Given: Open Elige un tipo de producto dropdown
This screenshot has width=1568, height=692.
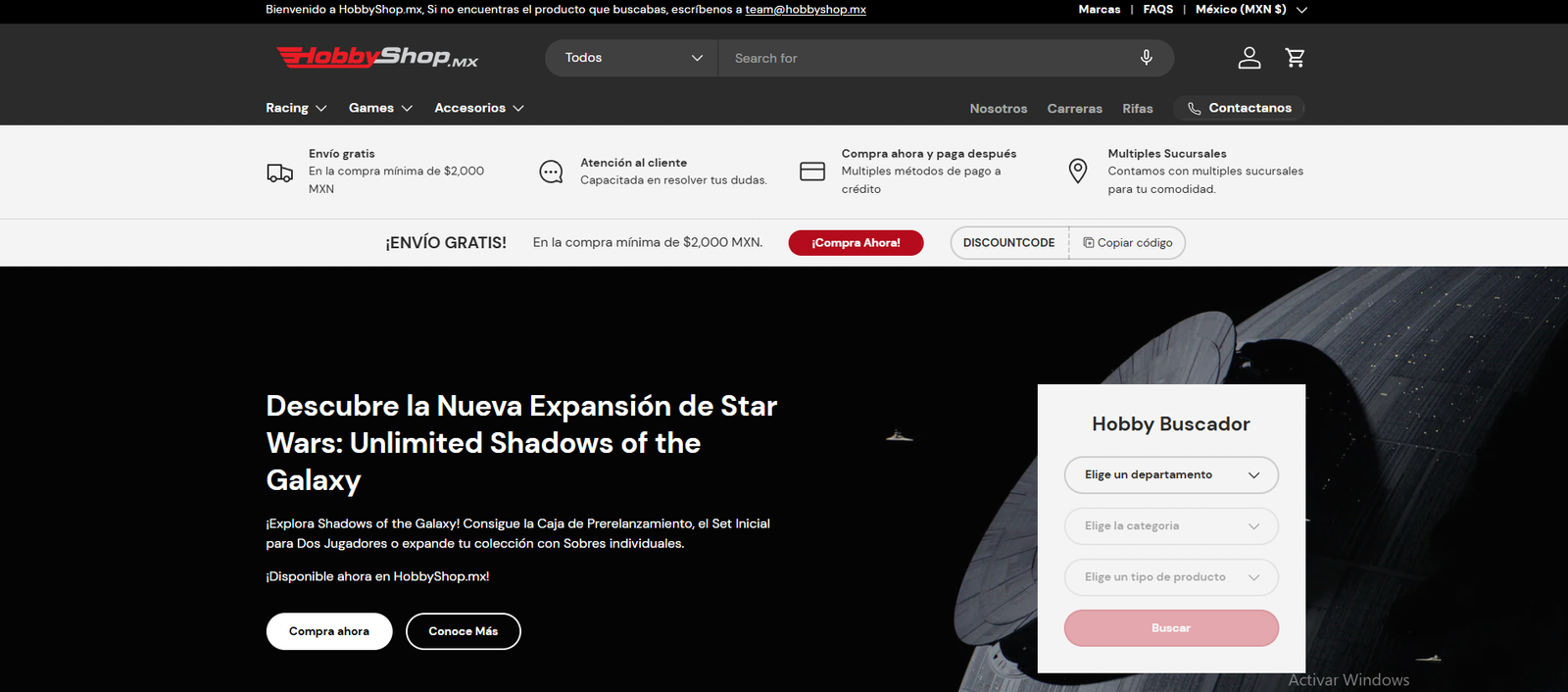Looking at the screenshot, I should [x=1171, y=577].
